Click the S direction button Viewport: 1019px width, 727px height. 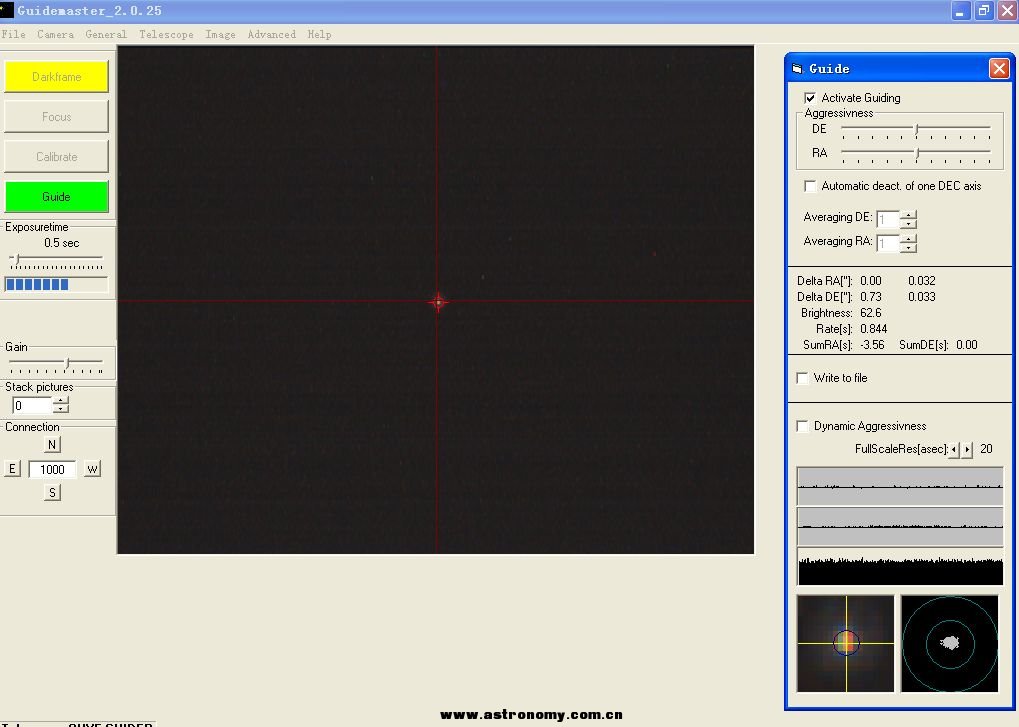tap(52, 493)
